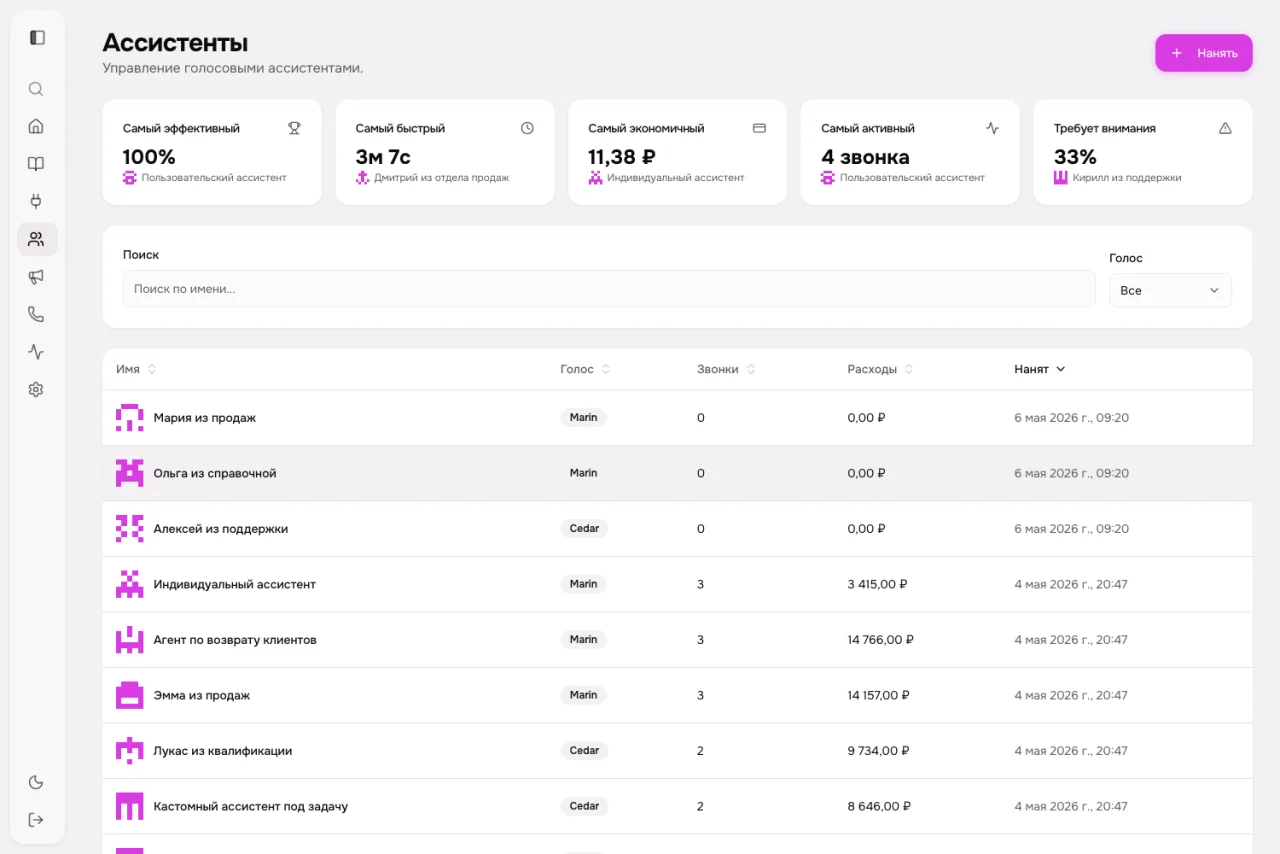
Task: Click the logout icon at sidebar bottom
Action: [x=36, y=820]
